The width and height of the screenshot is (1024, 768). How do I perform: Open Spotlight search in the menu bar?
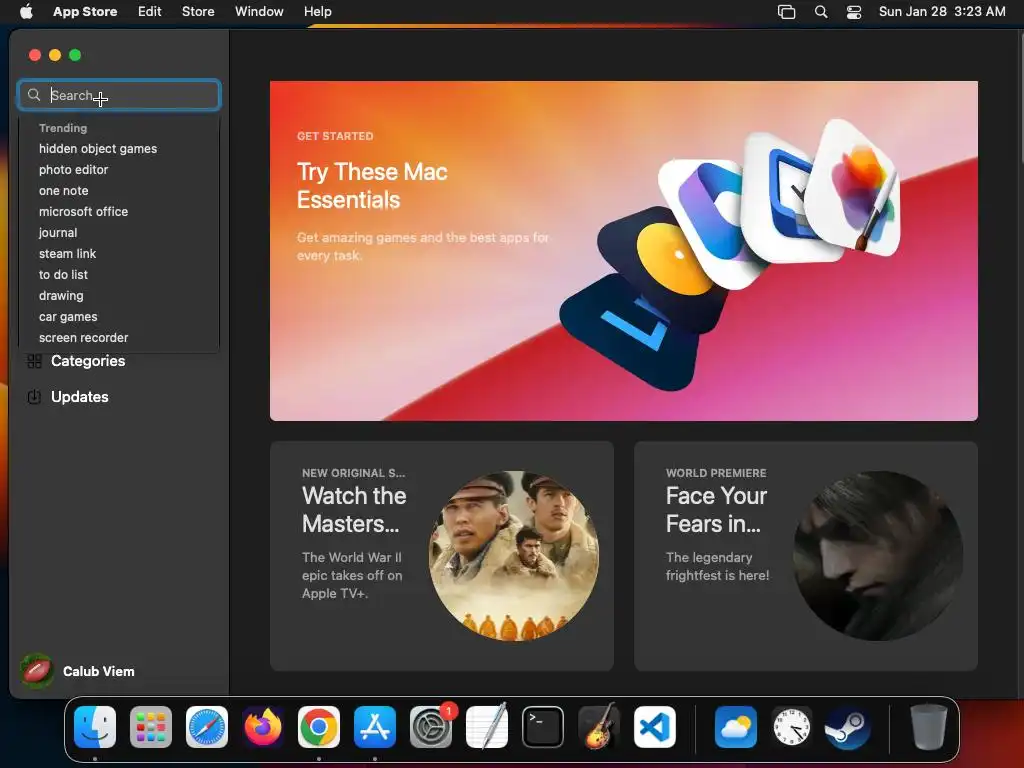[821, 12]
